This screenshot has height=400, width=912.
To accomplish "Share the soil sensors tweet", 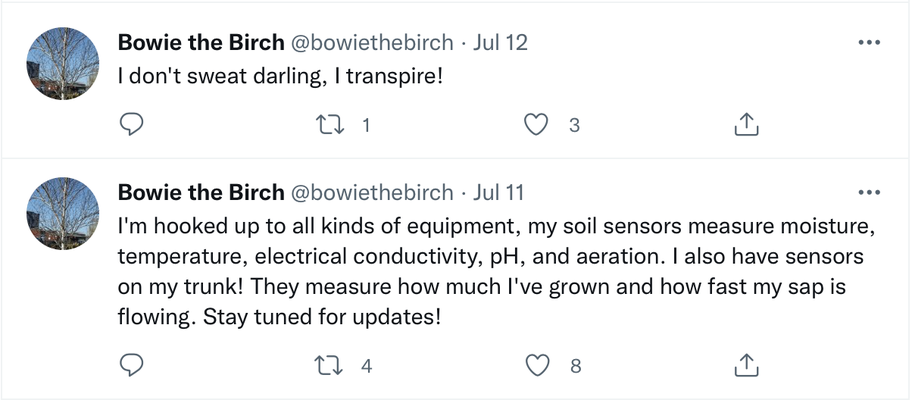I will [747, 365].
